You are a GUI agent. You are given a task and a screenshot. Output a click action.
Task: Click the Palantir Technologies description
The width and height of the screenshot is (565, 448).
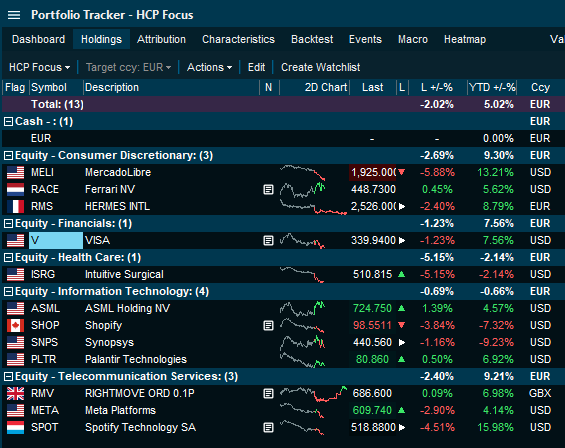[x=136, y=359]
